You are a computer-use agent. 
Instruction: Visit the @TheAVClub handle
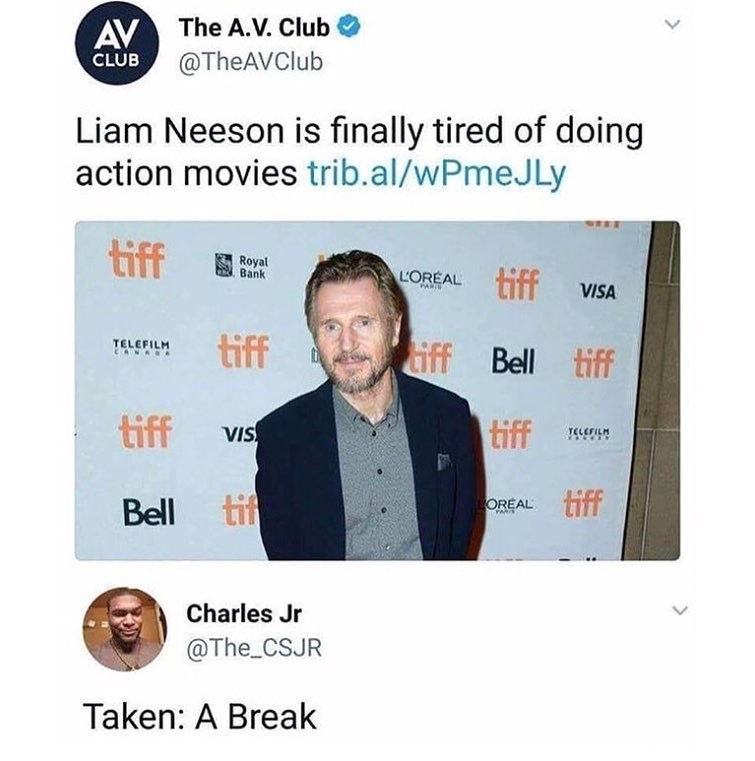[251, 62]
